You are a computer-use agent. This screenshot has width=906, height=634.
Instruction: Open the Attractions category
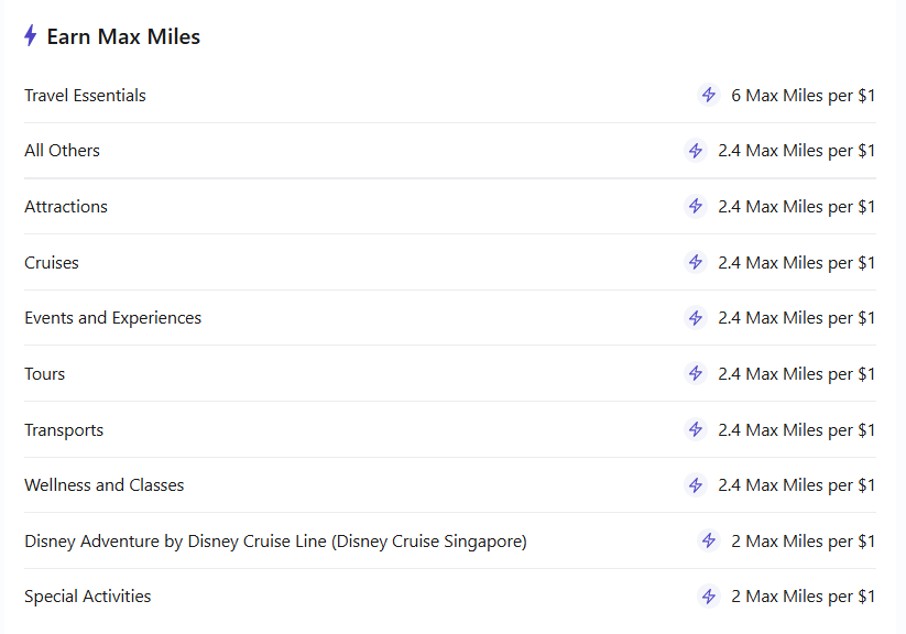point(66,207)
